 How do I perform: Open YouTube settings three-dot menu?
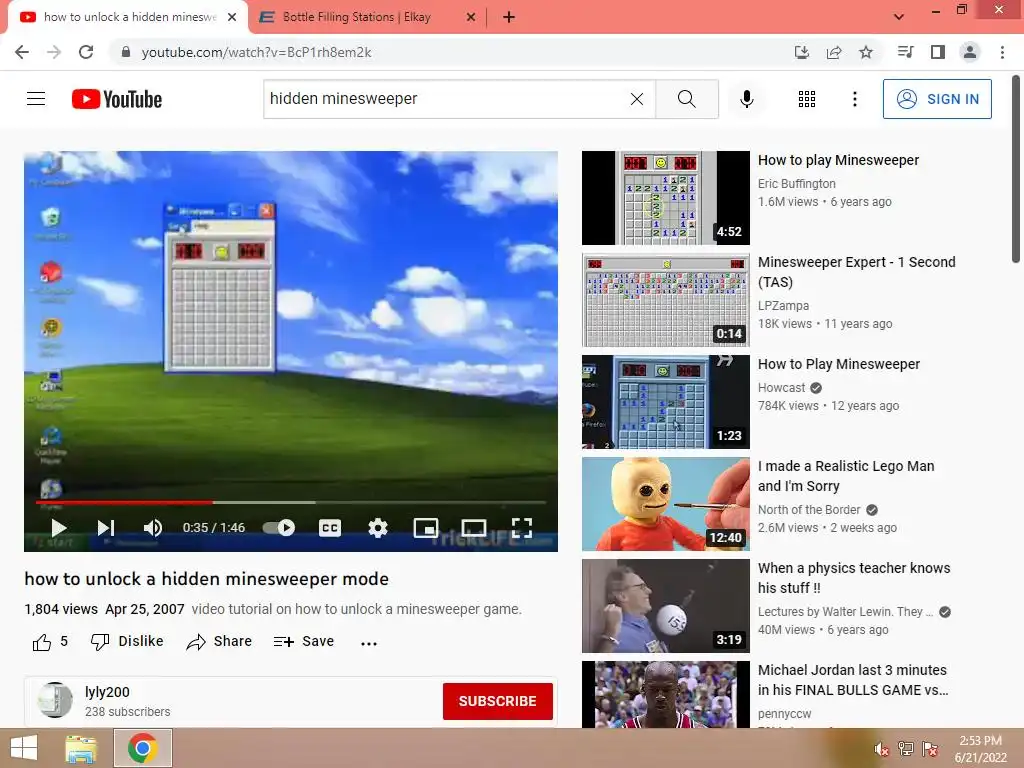click(854, 99)
